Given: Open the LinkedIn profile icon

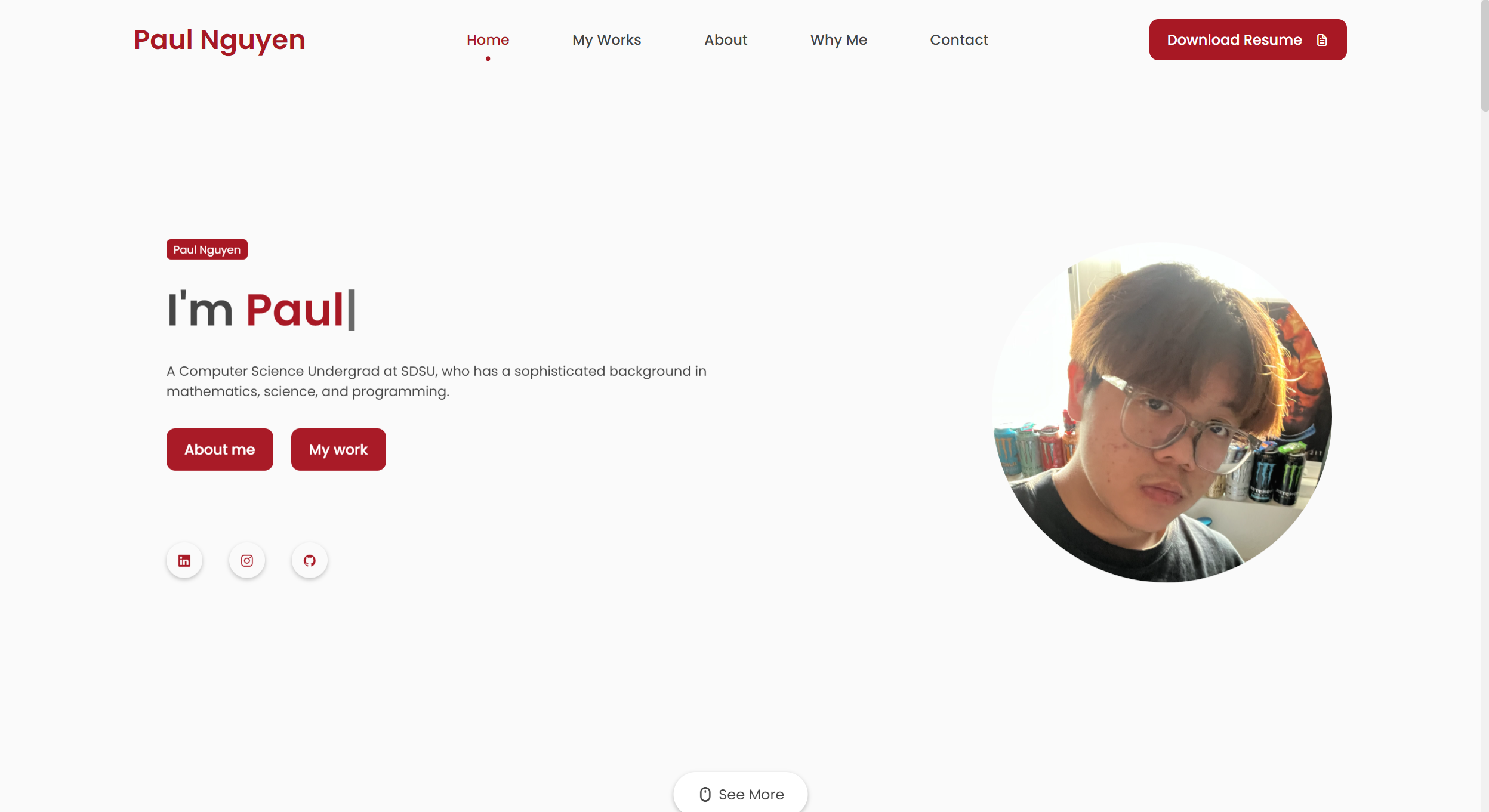Looking at the screenshot, I should tap(184, 561).
